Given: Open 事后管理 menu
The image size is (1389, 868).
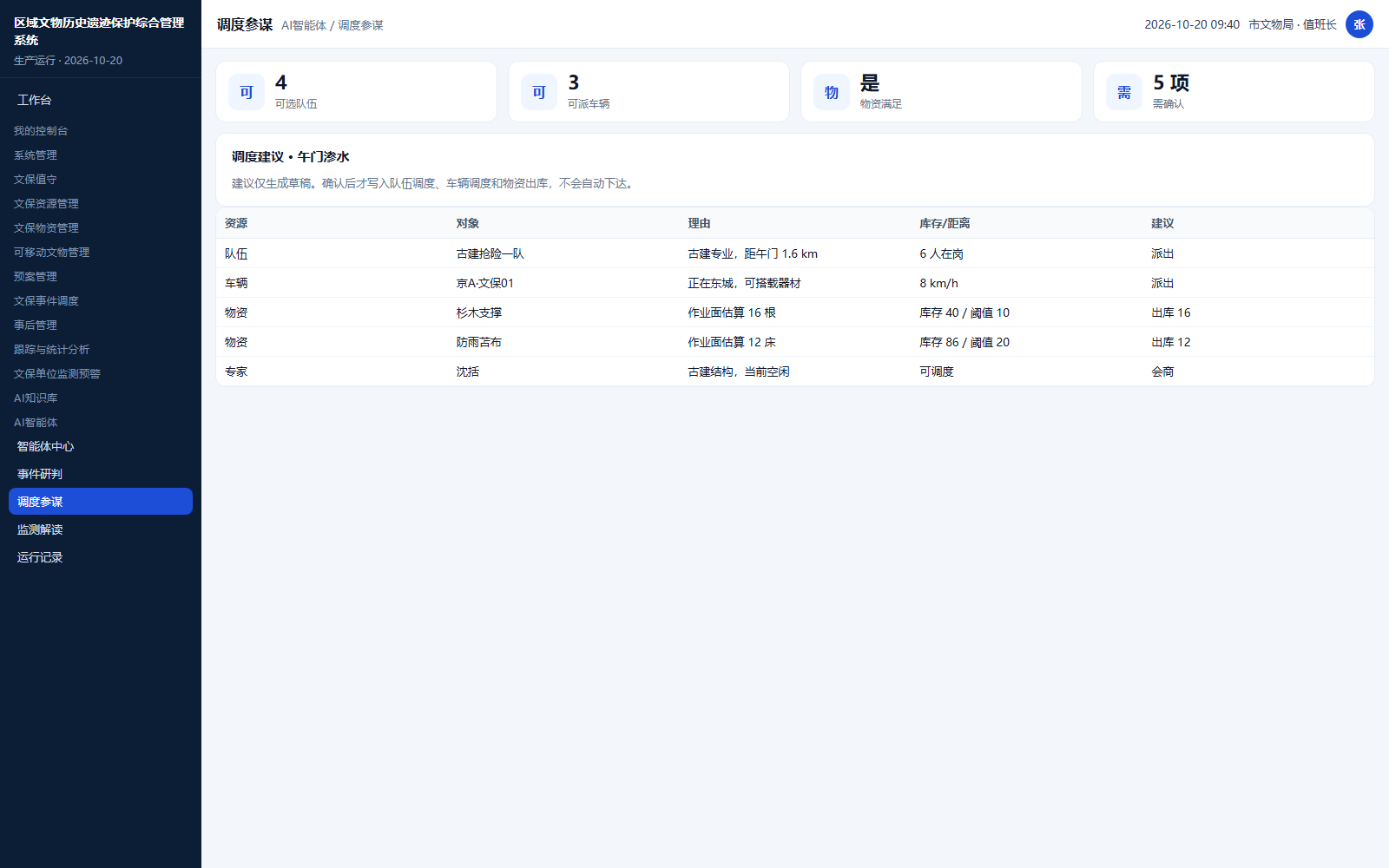Looking at the screenshot, I should pyautogui.click(x=36, y=325).
